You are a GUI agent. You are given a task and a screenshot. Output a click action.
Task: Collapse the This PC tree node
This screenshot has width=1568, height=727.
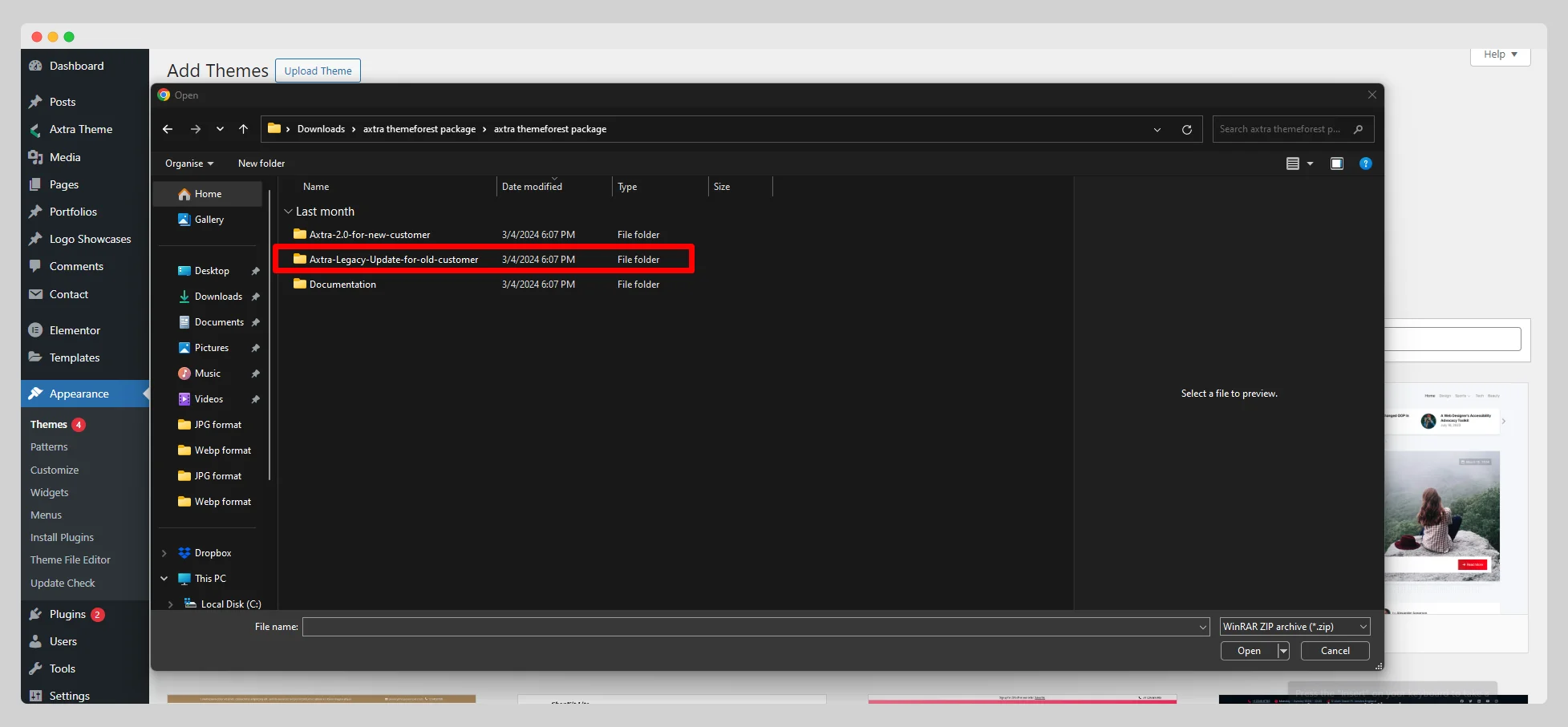pos(164,579)
